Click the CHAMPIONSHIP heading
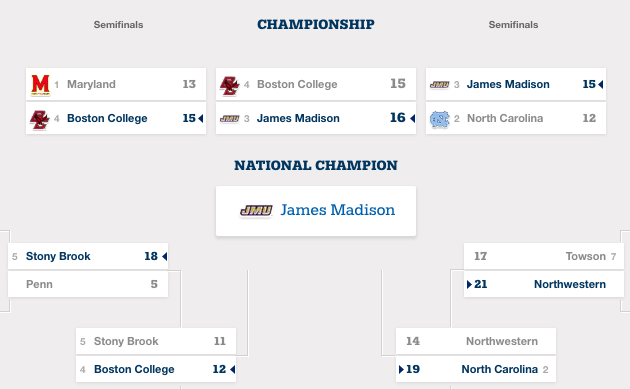 (x=316, y=25)
